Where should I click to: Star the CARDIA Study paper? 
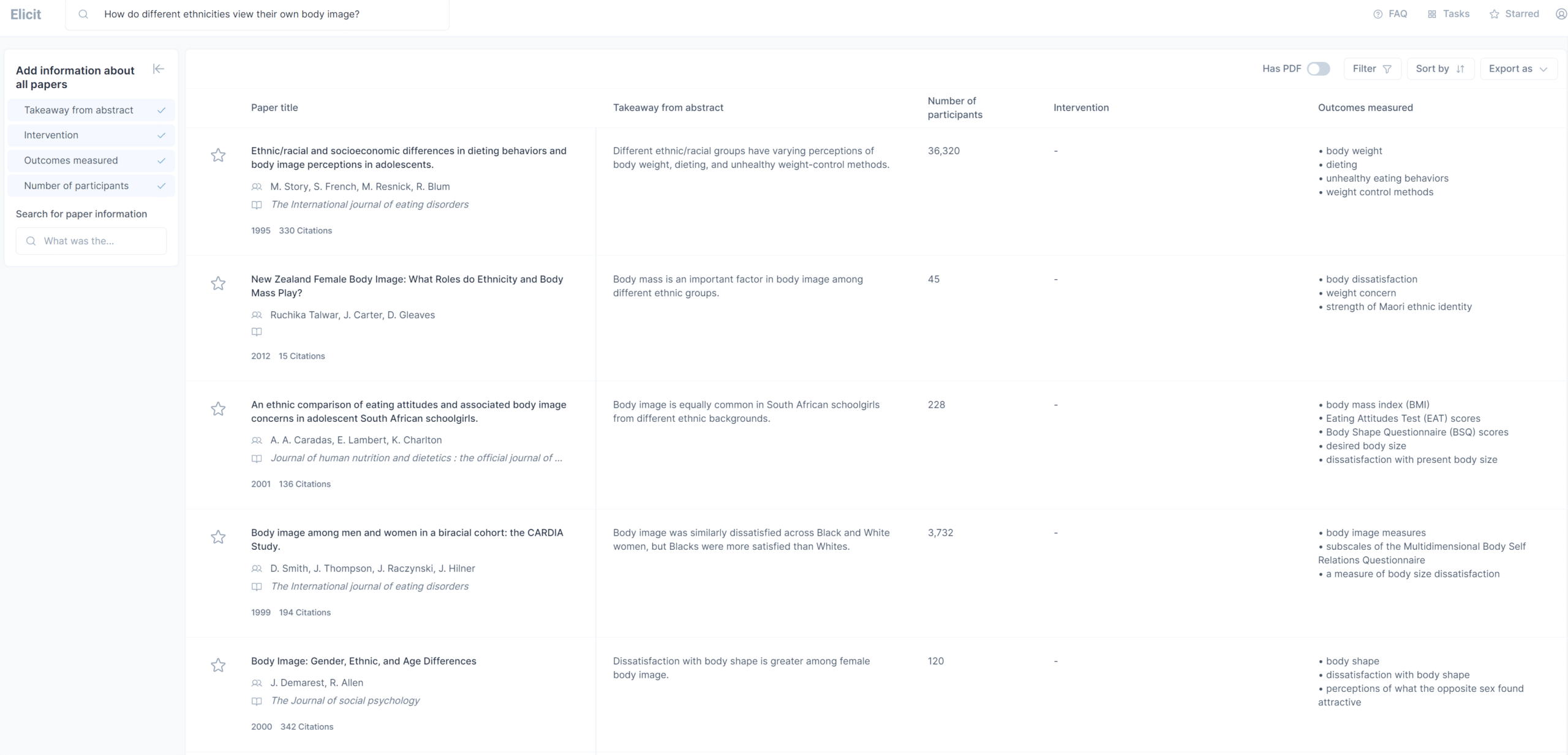(218, 537)
